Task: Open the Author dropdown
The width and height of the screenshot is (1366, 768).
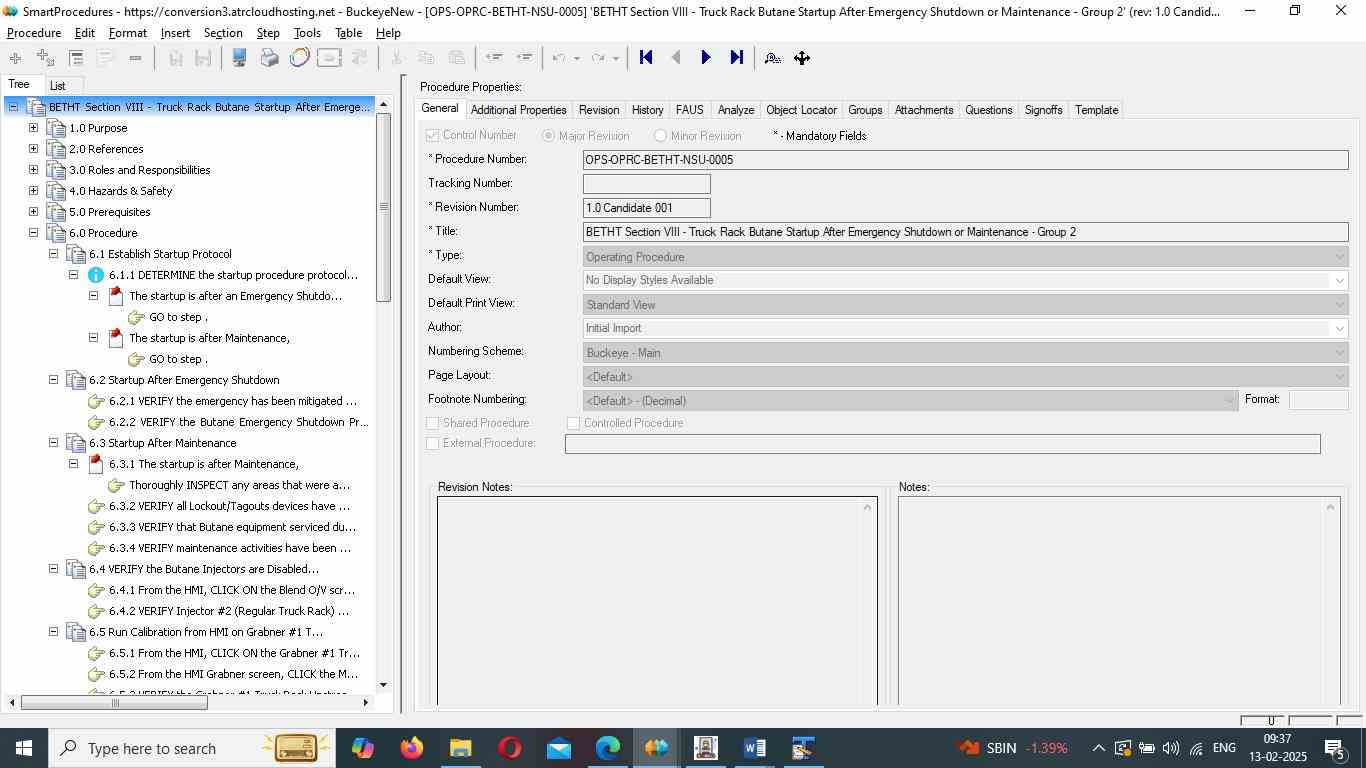Action: tap(966, 329)
